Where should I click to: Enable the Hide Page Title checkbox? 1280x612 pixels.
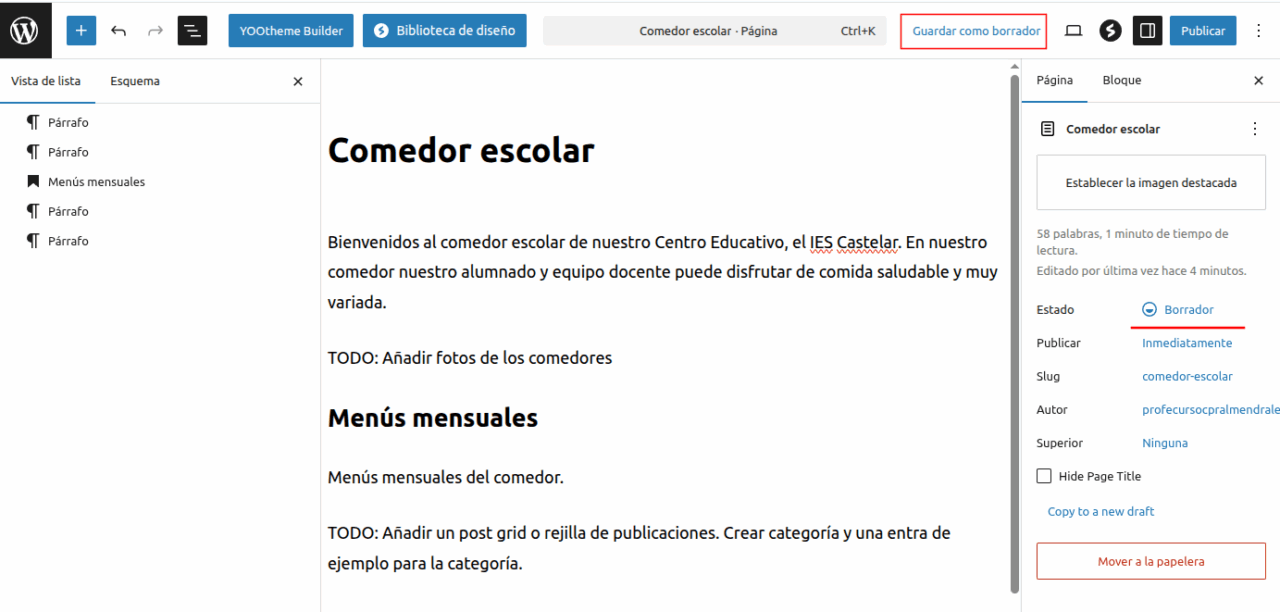1045,477
